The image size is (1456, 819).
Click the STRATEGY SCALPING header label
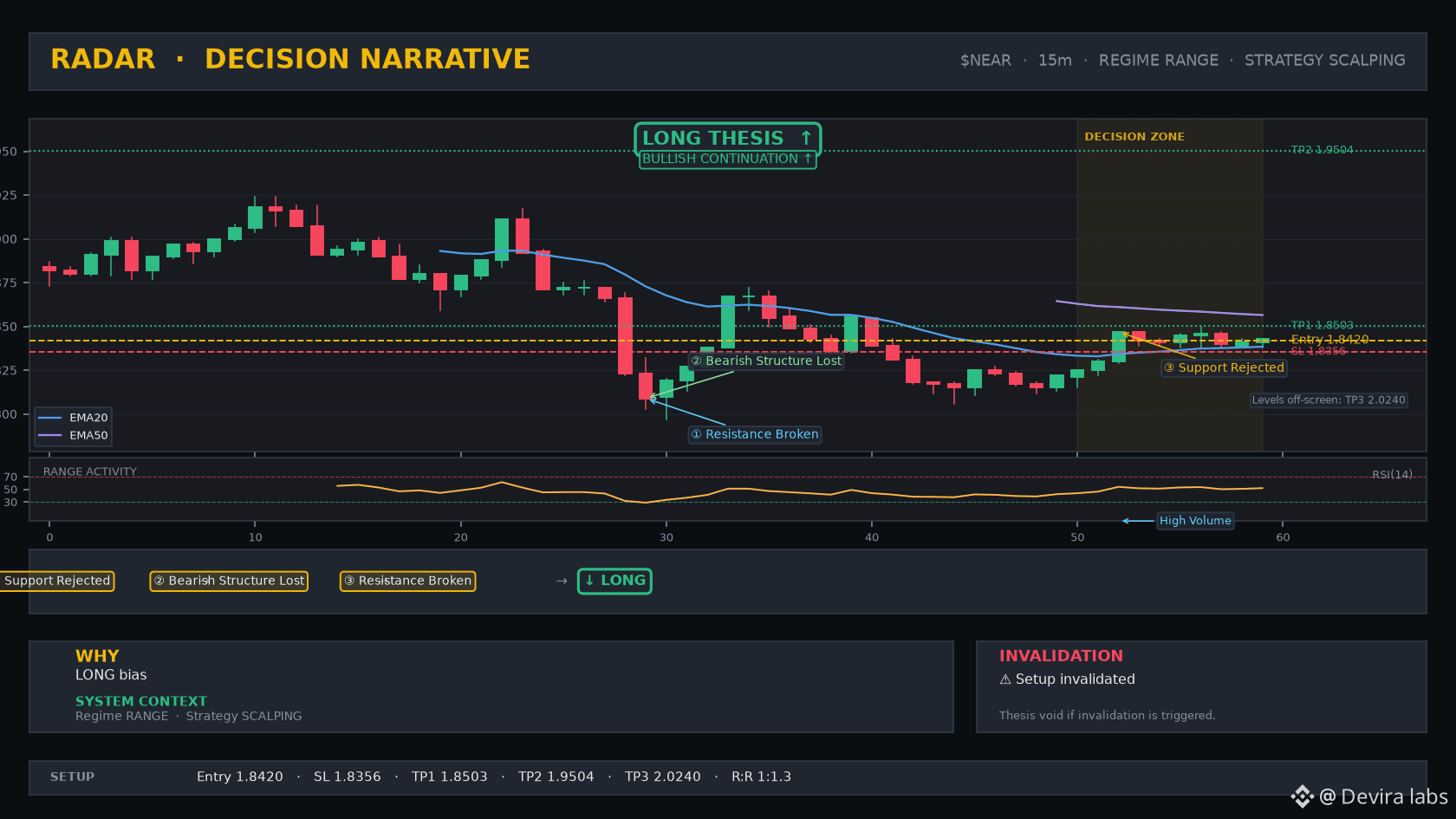(1324, 61)
